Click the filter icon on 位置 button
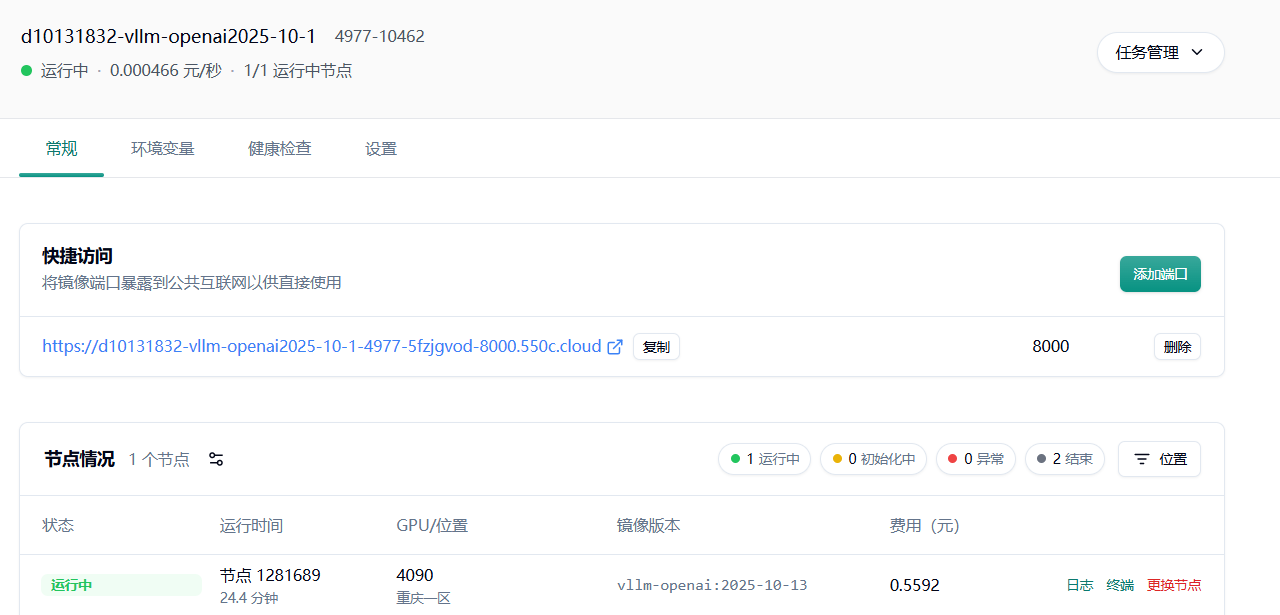The width and height of the screenshot is (1280, 615). click(1141, 459)
